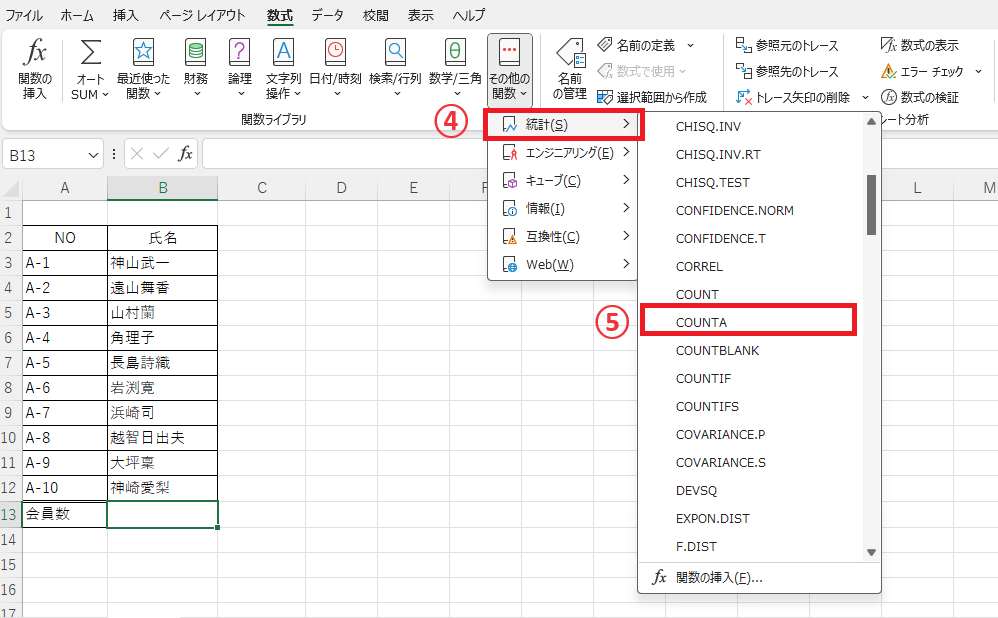This screenshot has height=618, width=998.
Task: Switch to the ホーム tab
Action: (x=77, y=15)
